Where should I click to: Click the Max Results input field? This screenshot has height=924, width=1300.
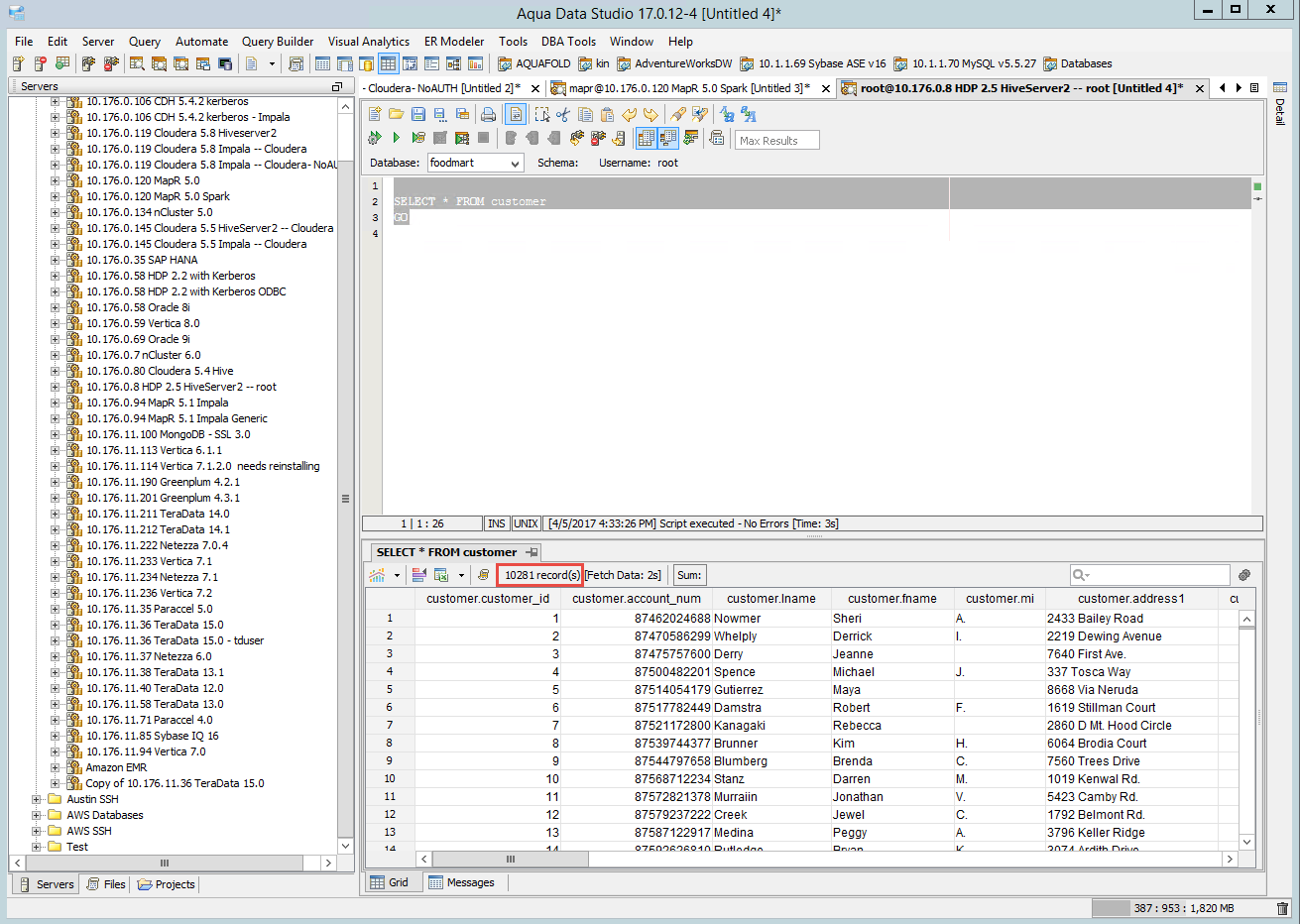pyautogui.click(x=776, y=141)
